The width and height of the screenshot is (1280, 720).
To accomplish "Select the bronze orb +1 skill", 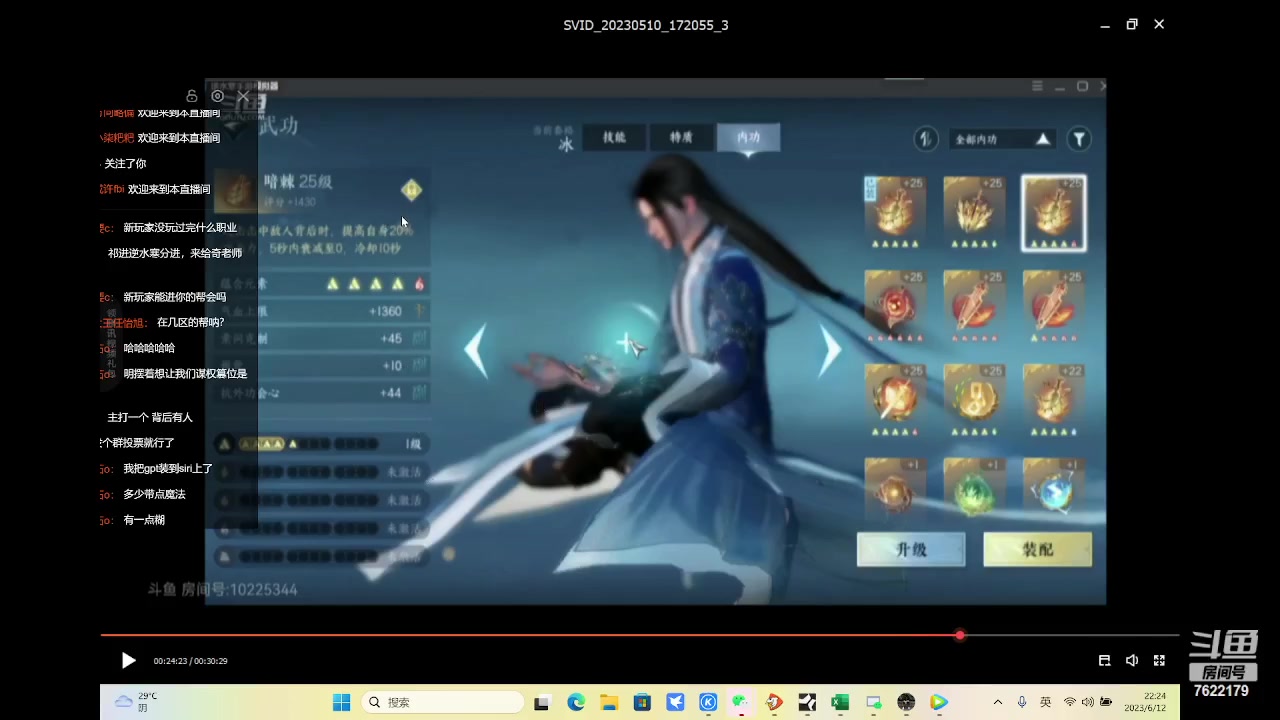I will pyautogui.click(x=894, y=487).
